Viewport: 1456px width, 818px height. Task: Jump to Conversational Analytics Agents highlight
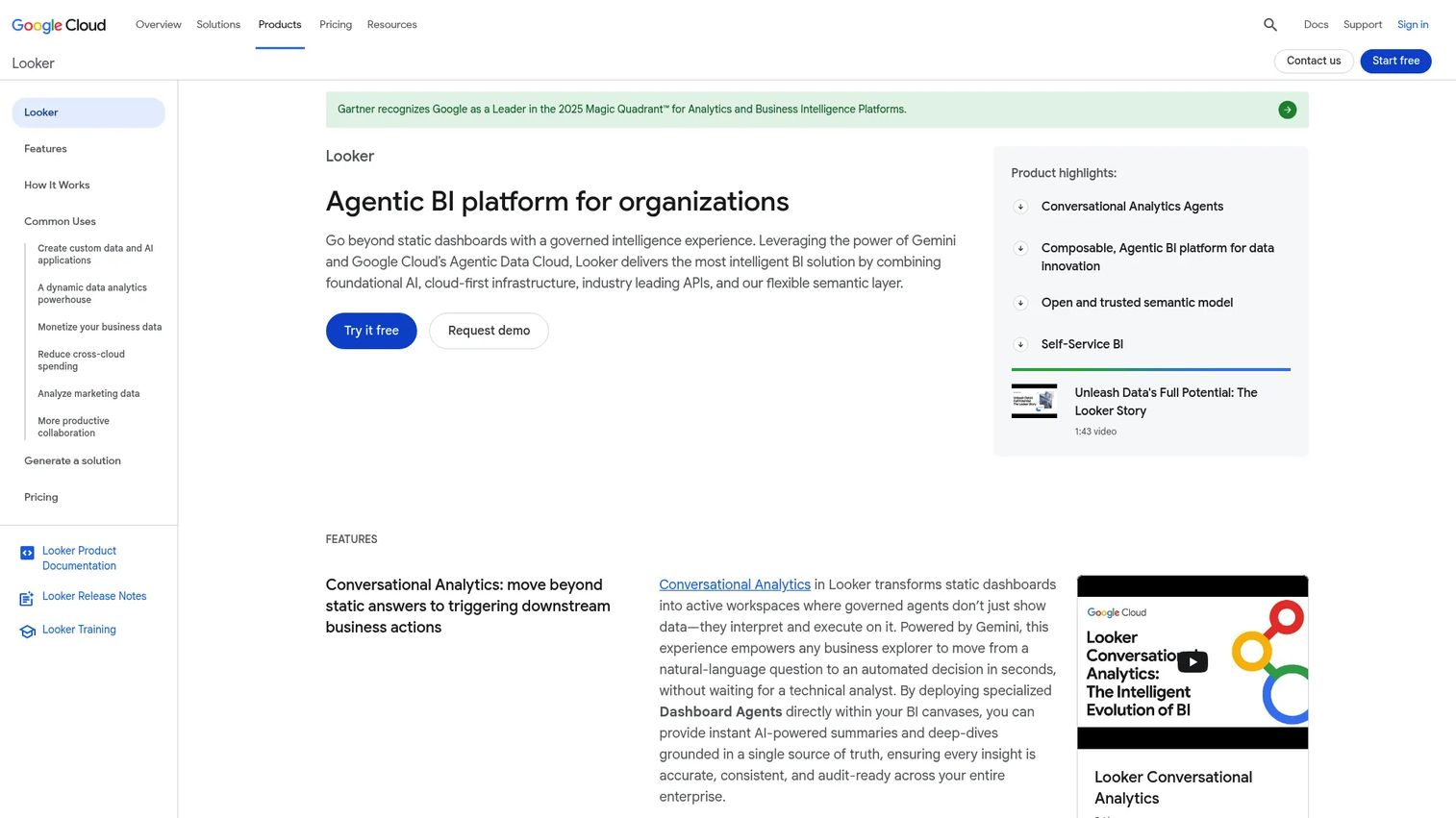click(x=1132, y=207)
